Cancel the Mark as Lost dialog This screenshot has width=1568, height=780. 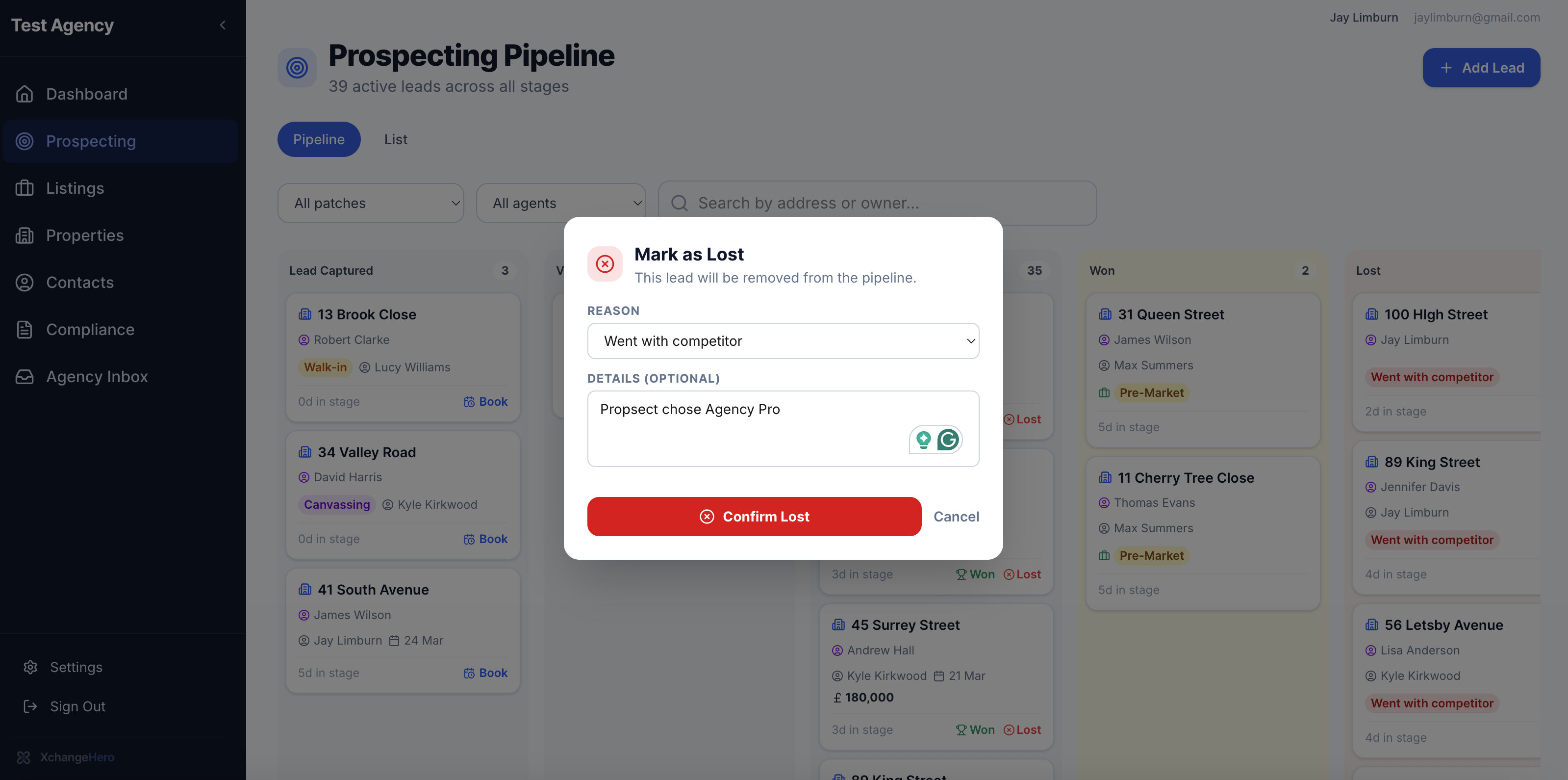[956, 517]
